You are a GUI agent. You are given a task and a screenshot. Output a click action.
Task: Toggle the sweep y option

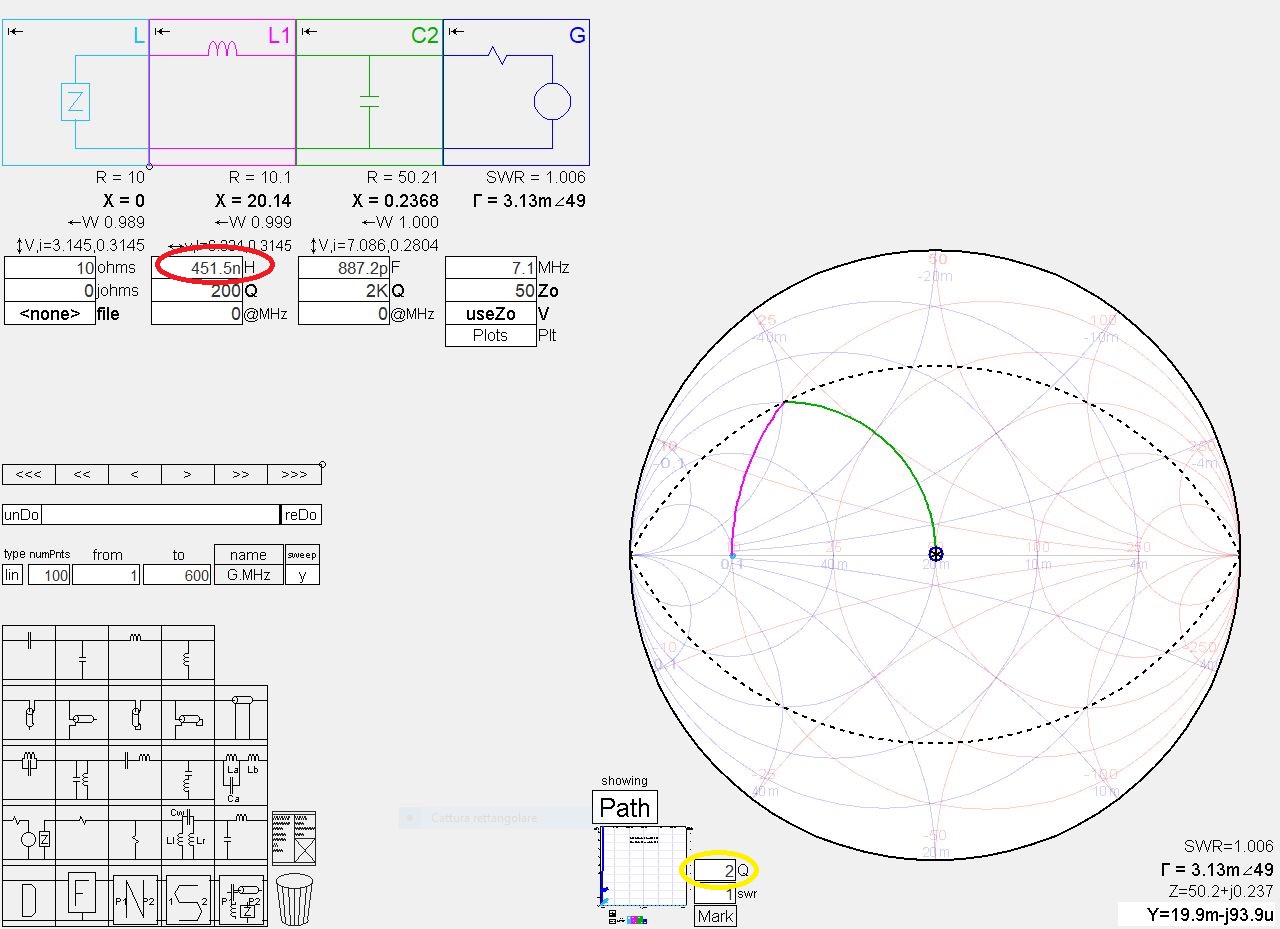click(x=302, y=575)
